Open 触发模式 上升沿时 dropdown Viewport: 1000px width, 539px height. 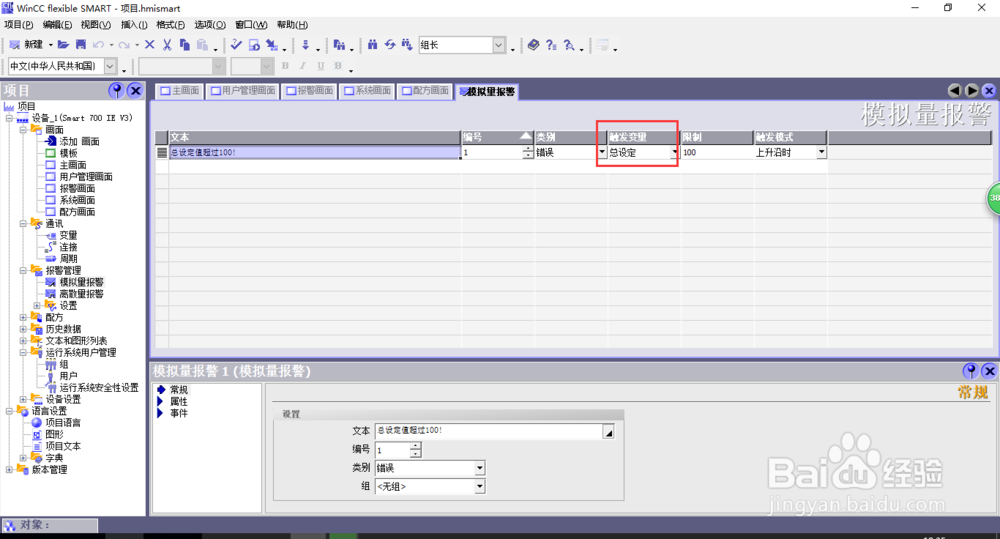821,152
